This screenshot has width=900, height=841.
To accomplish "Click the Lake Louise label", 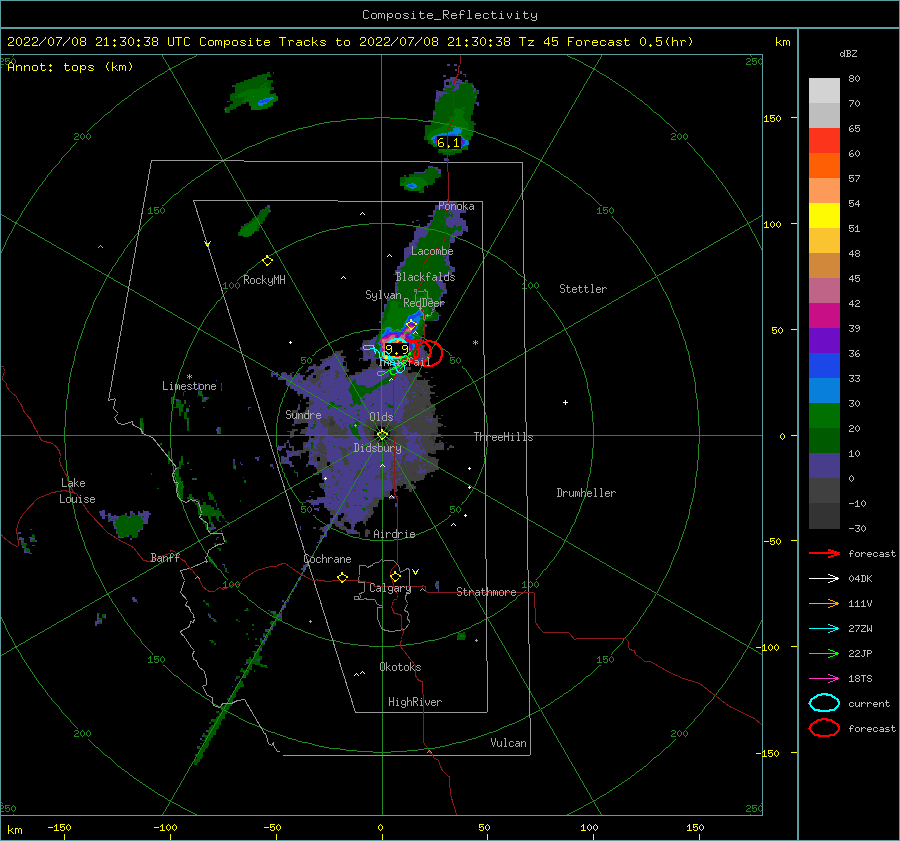I will (x=77, y=491).
